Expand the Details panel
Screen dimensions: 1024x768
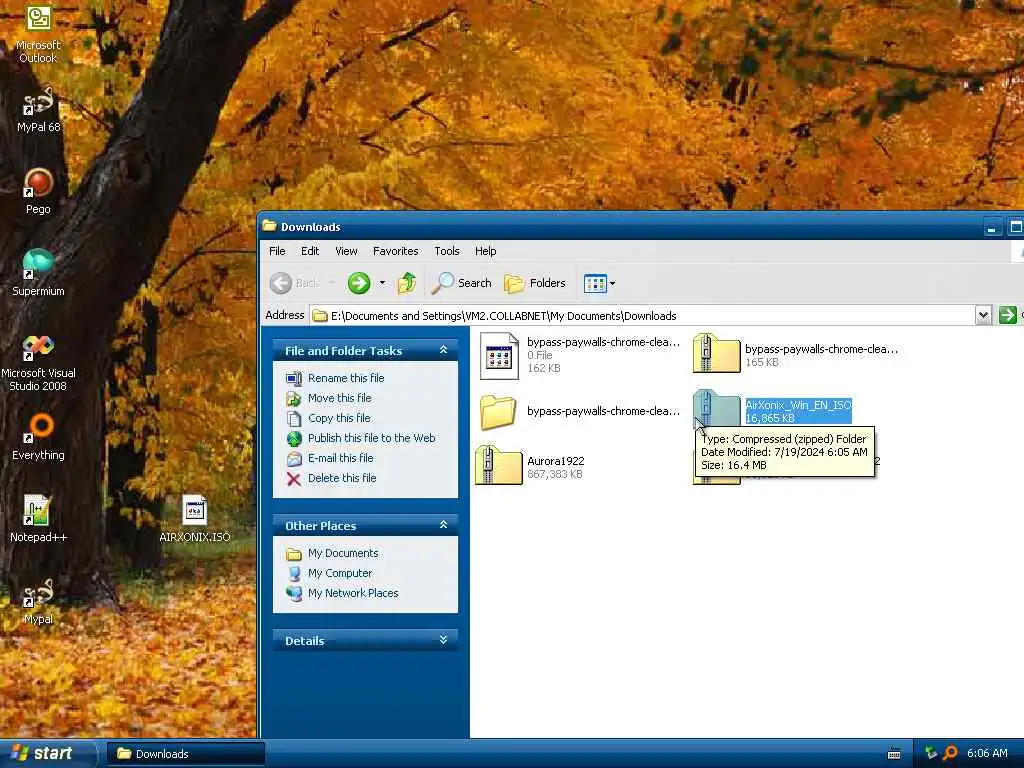443,640
